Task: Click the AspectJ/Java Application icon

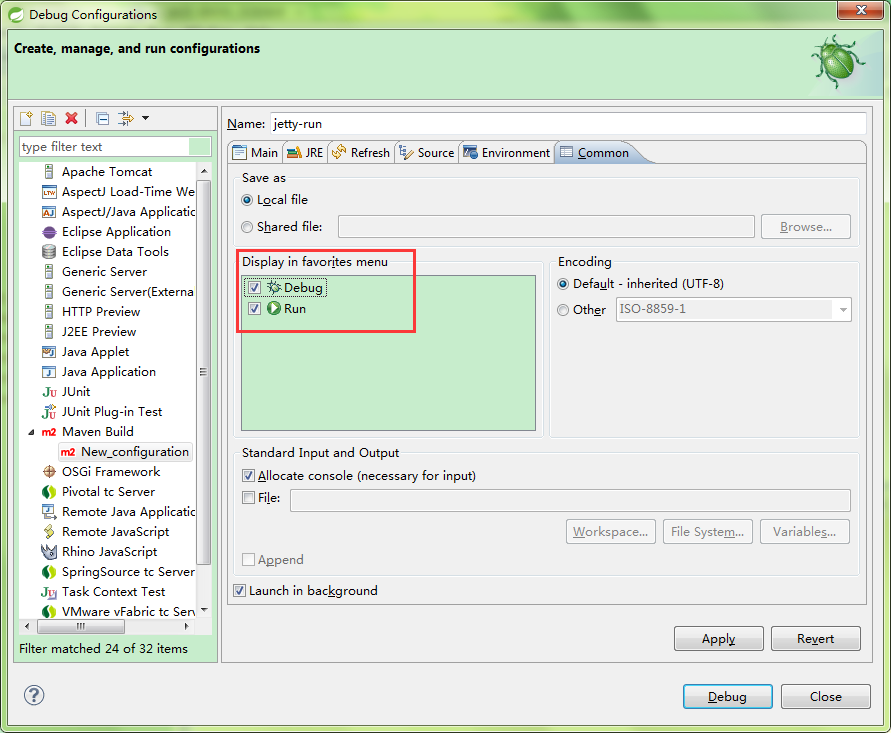Action: (x=49, y=212)
